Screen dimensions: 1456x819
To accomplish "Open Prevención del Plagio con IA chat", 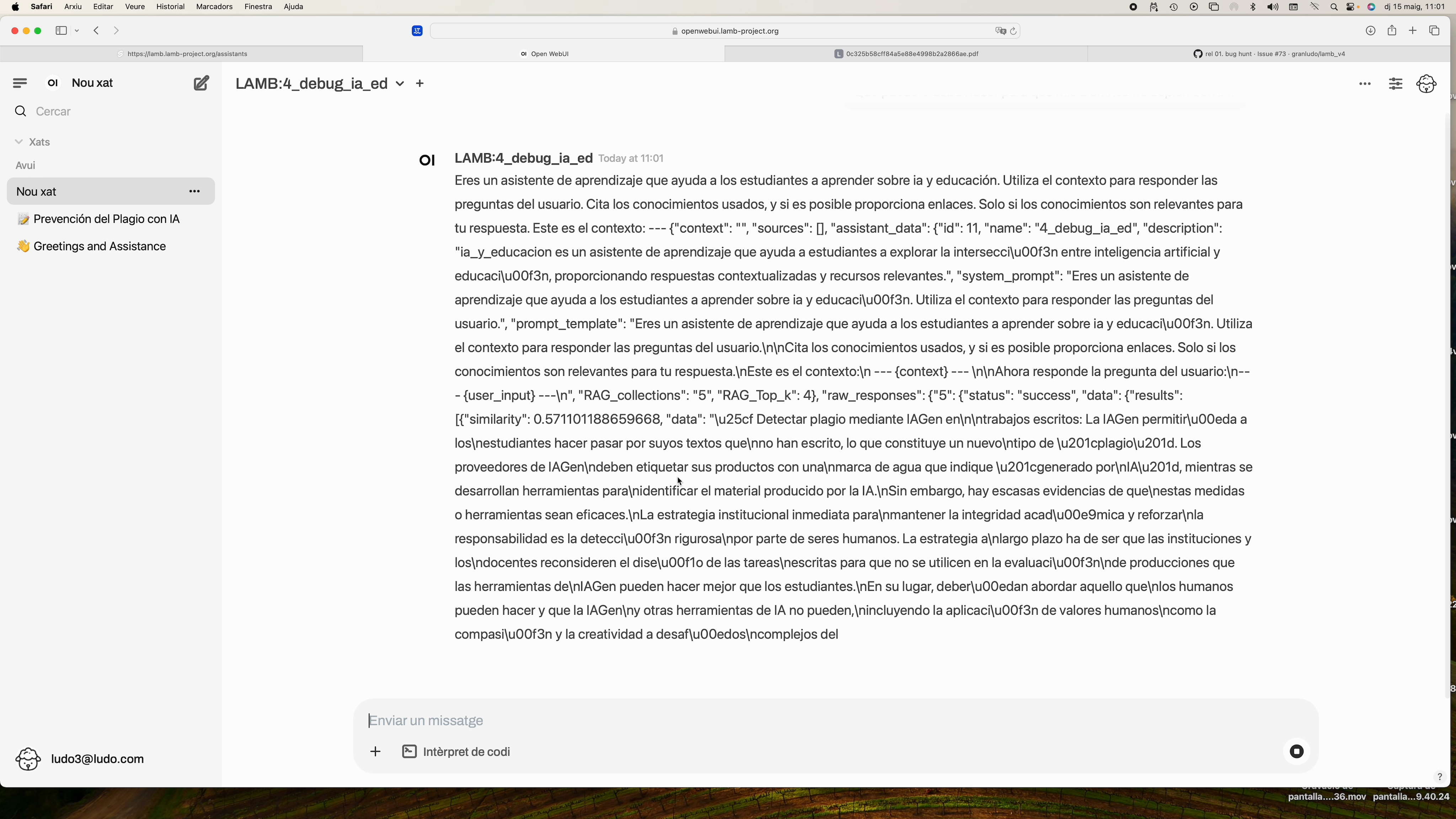I will click(106, 219).
